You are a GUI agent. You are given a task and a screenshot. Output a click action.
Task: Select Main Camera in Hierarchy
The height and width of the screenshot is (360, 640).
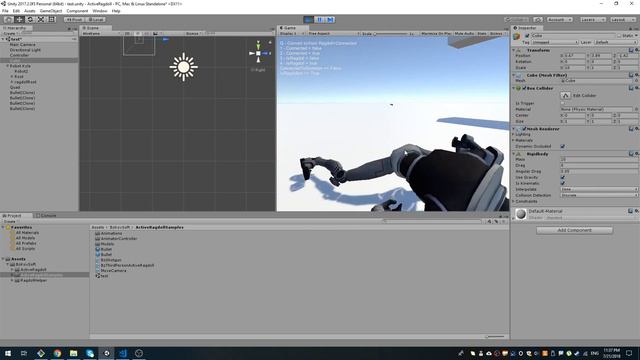point(22,44)
